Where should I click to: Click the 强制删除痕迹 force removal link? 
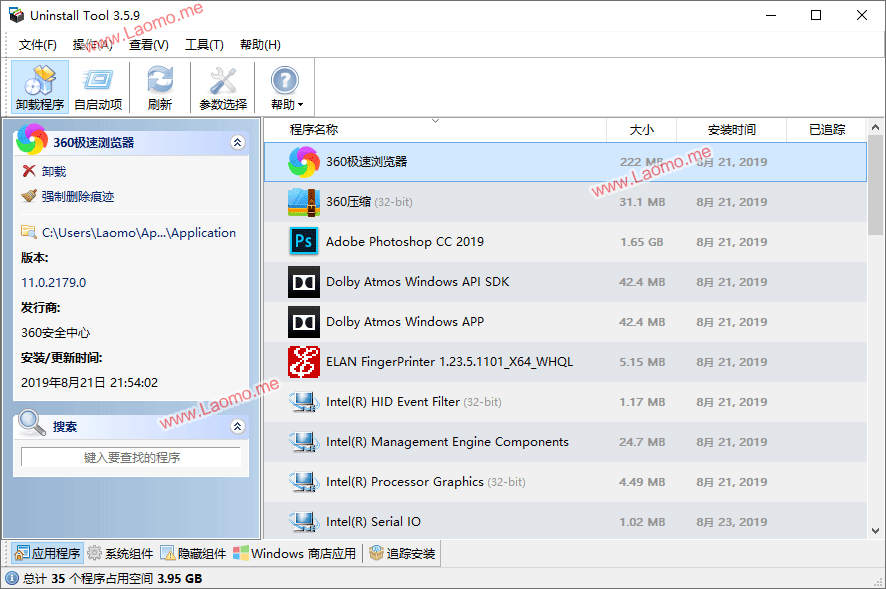pos(78,196)
